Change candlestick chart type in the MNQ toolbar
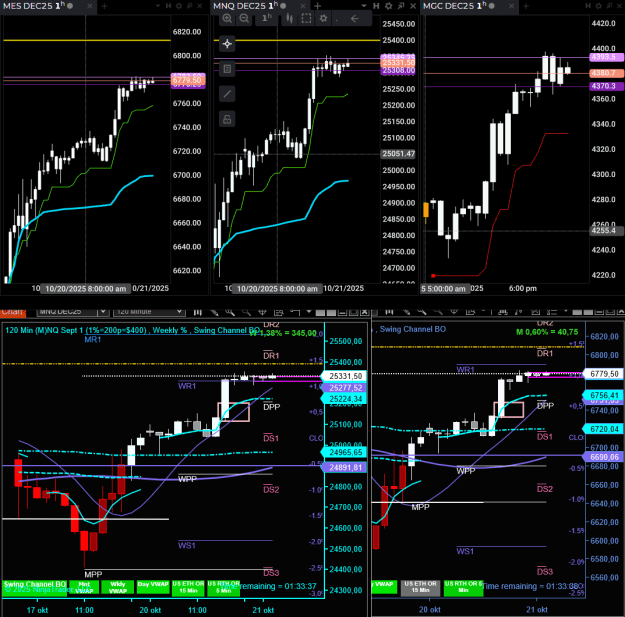This screenshot has height=617, width=625. 289,18
